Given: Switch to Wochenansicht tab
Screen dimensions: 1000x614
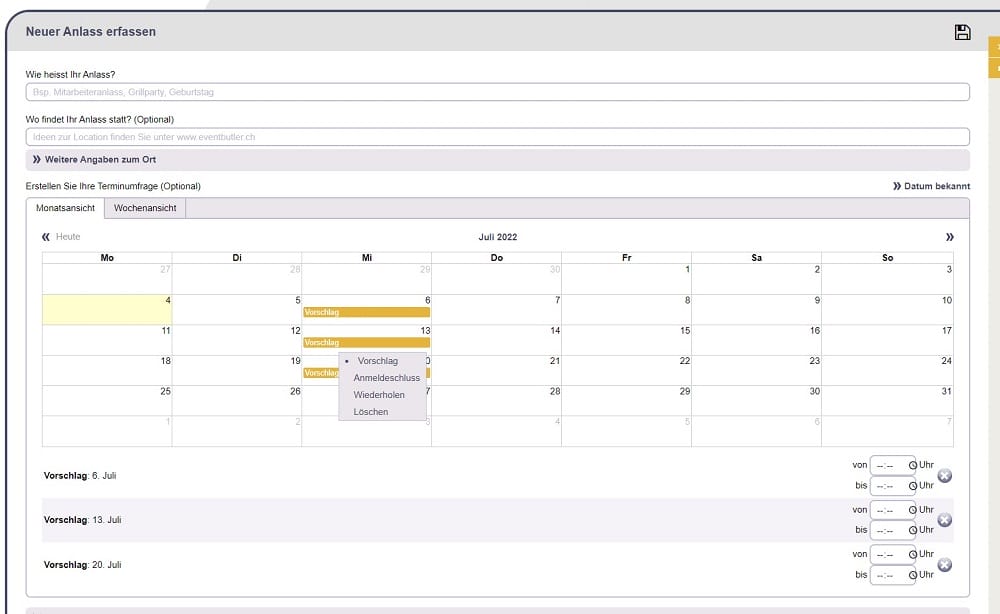Looking at the screenshot, I should tap(145, 208).
